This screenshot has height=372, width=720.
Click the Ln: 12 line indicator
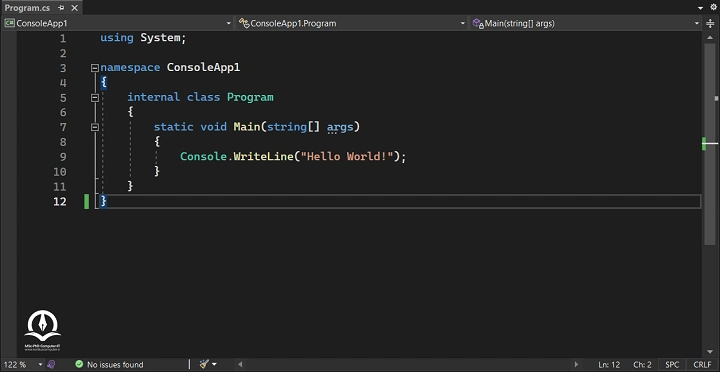(x=609, y=365)
